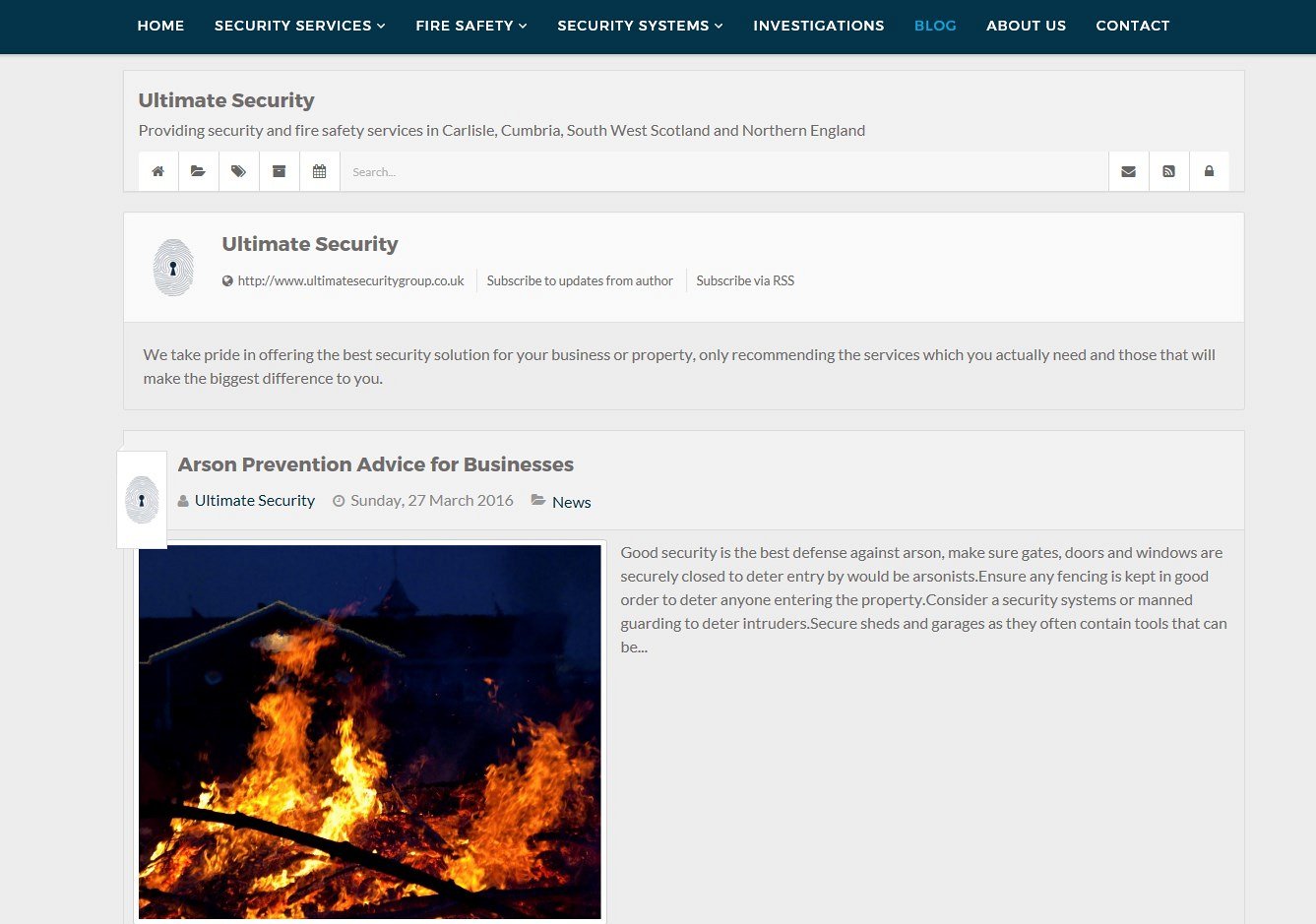Click the envelope subscribe icon
The image size is (1316, 924).
click(x=1128, y=171)
